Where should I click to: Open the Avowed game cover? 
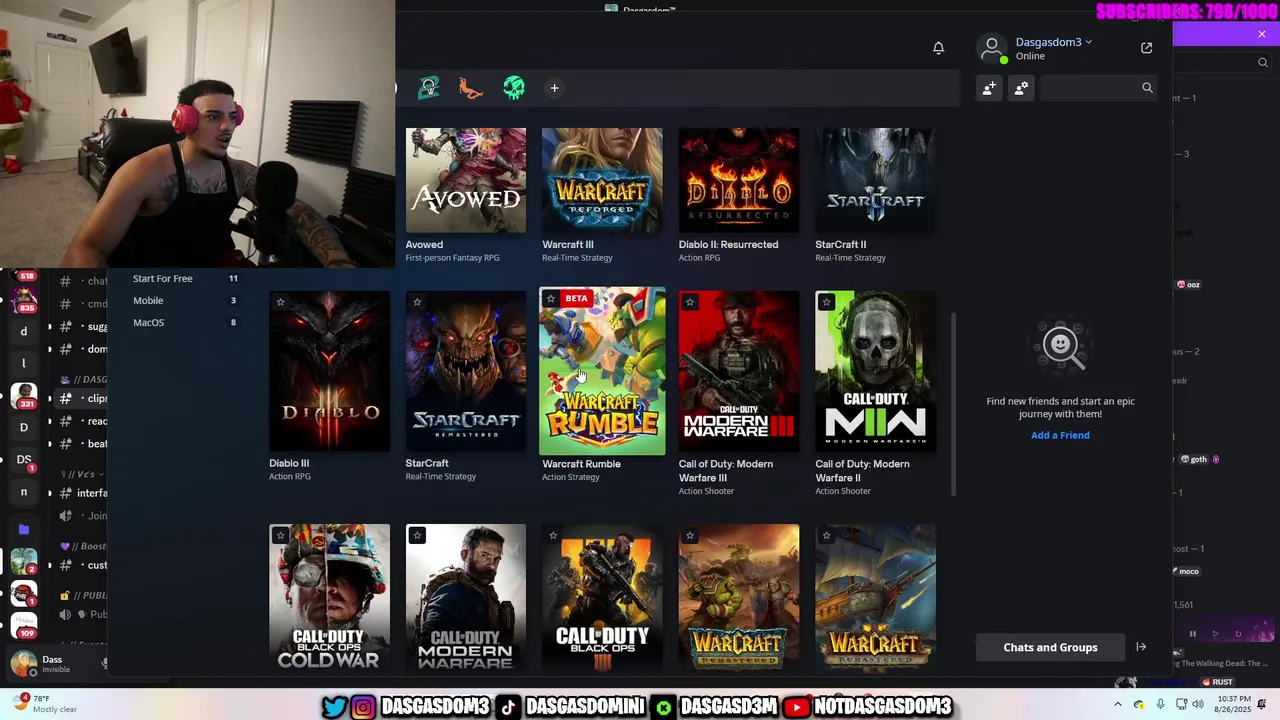[466, 180]
